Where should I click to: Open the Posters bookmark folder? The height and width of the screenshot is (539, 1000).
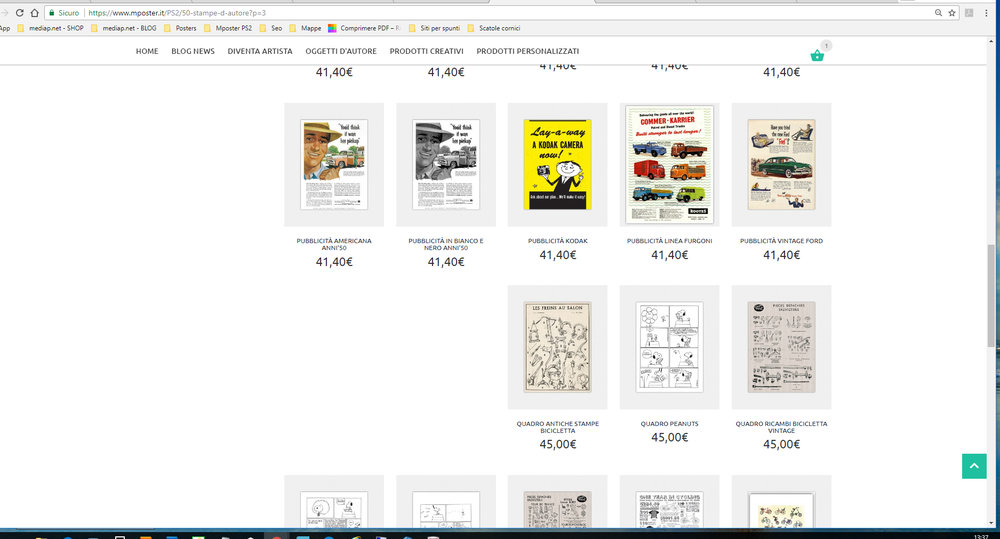pyautogui.click(x=180, y=28)
